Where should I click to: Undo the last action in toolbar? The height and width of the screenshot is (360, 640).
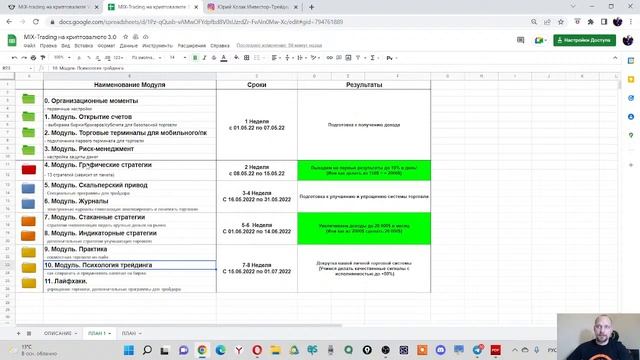pos(14,58)
